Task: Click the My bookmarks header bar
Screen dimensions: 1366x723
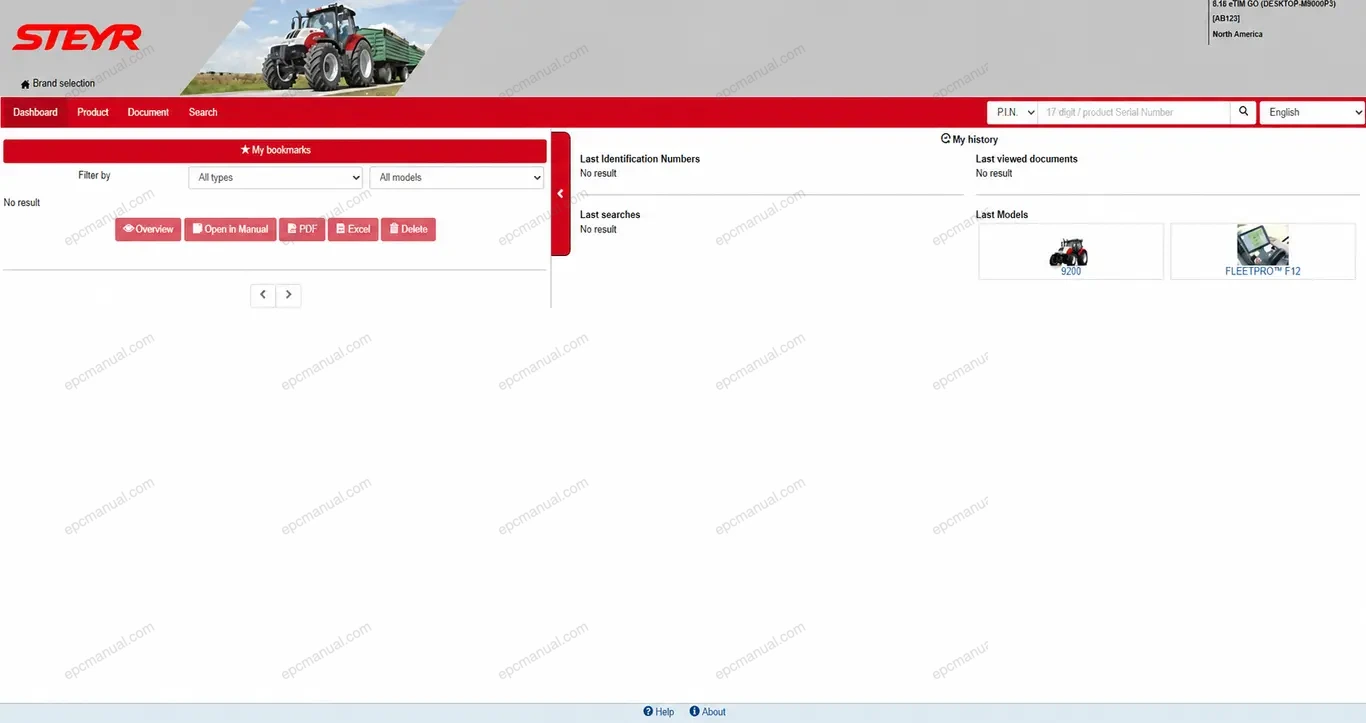Action: [275, 150]
